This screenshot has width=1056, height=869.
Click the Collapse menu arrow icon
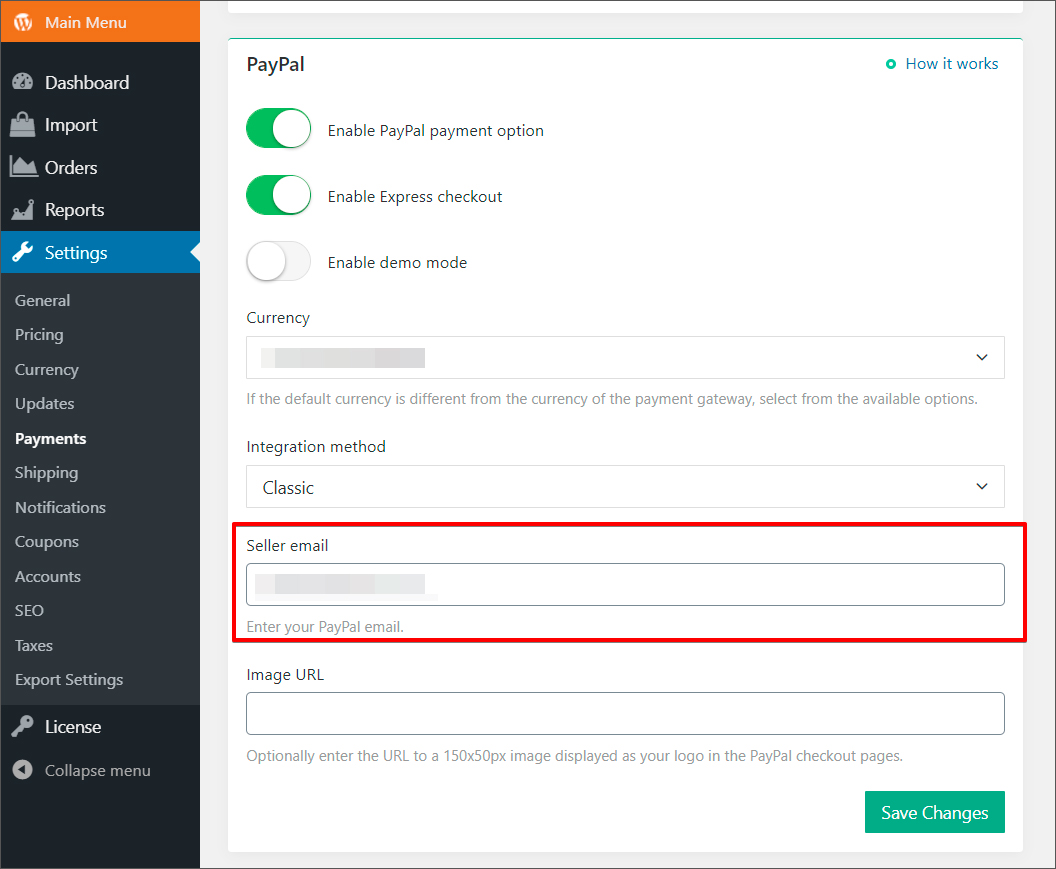tap(23, 769)
